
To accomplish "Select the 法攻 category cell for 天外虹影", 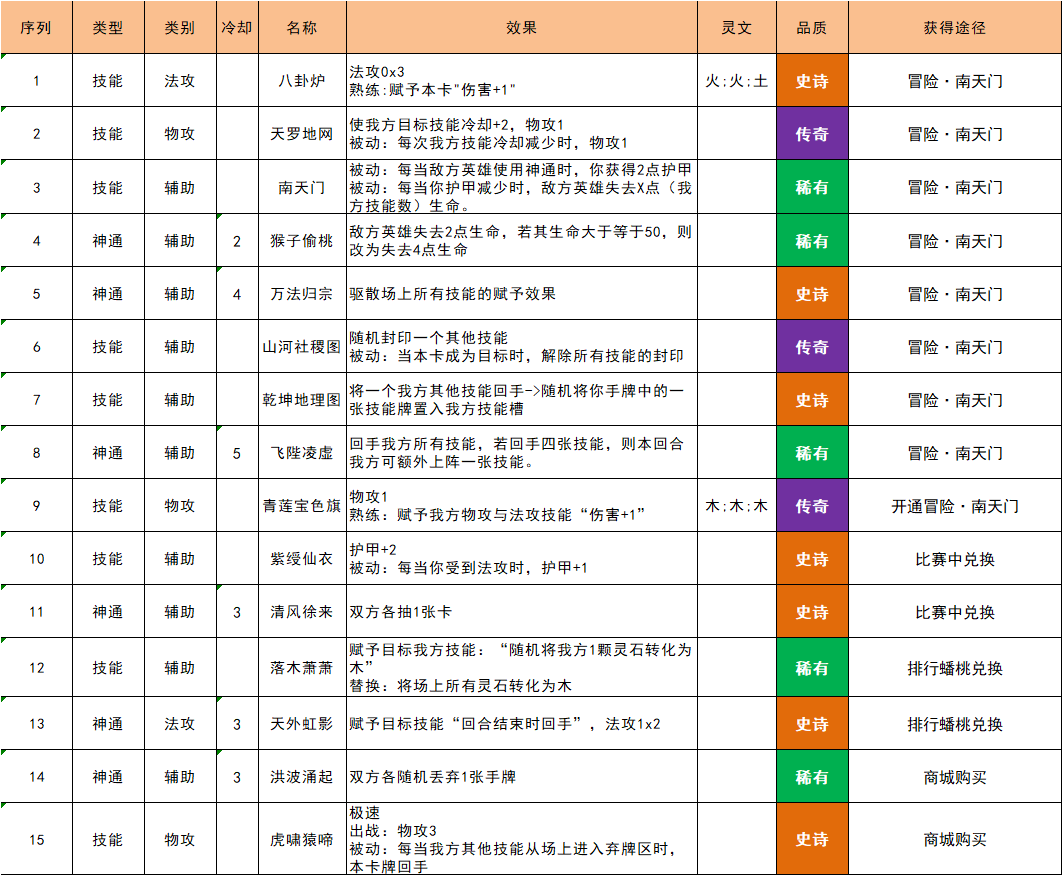I will 180,723.
